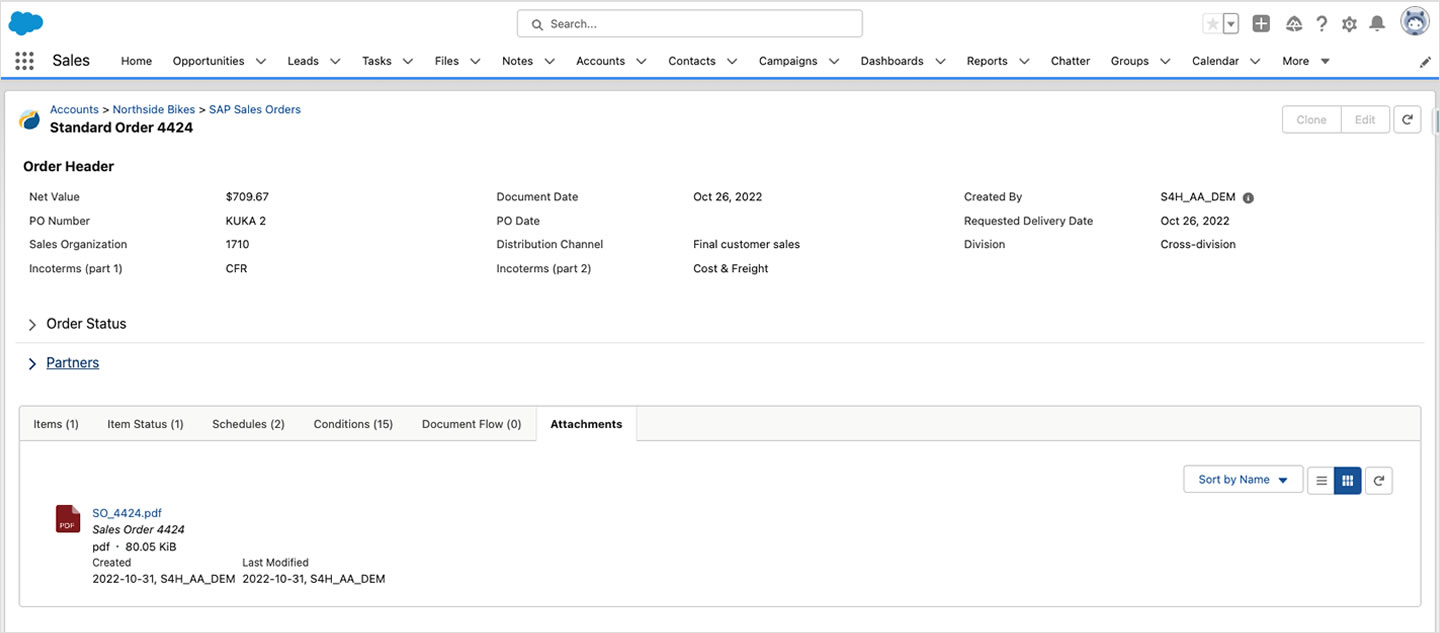Viewport: 1440px width, 633px height.
Task: Expand the Calendar dropdown chevron
Action: point(1256,61)
